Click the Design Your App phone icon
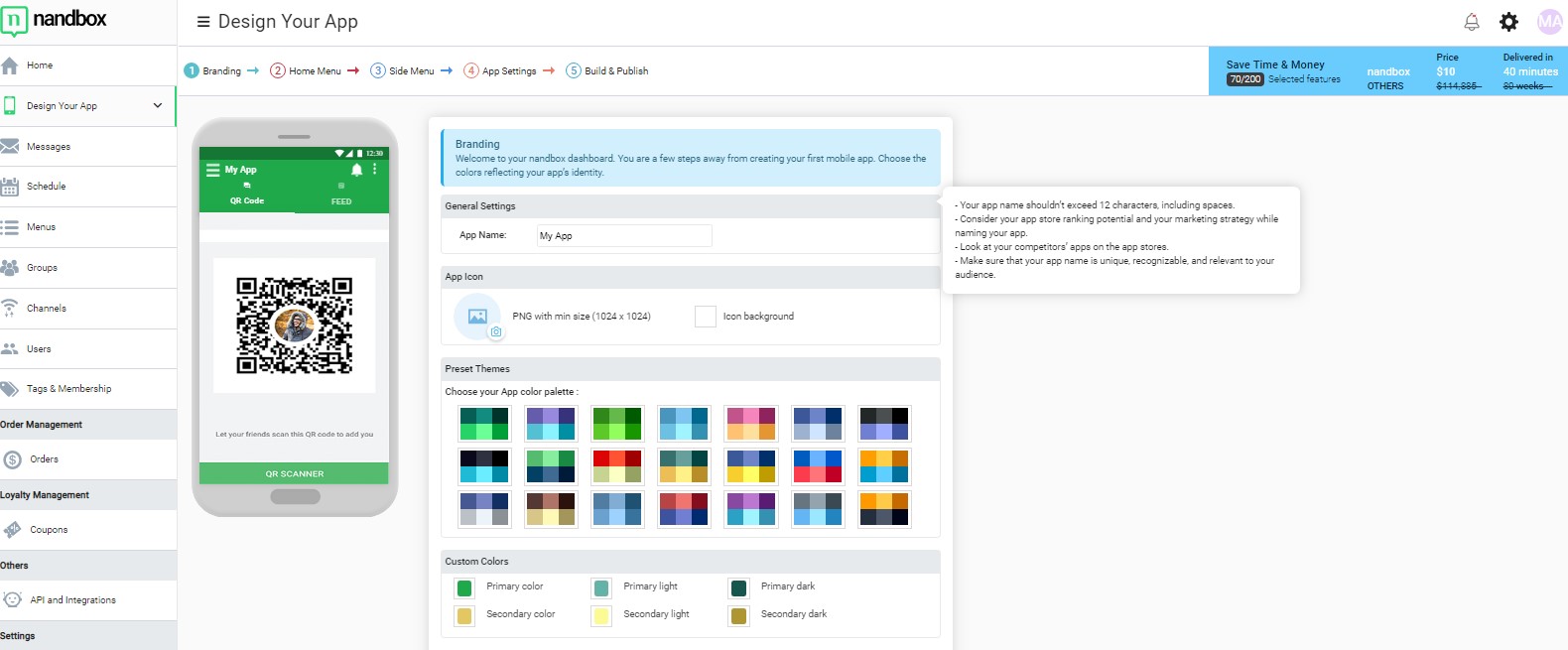The width and height of the screenshot is (1568, 650). pyautogui.click(x=10, y=105)
